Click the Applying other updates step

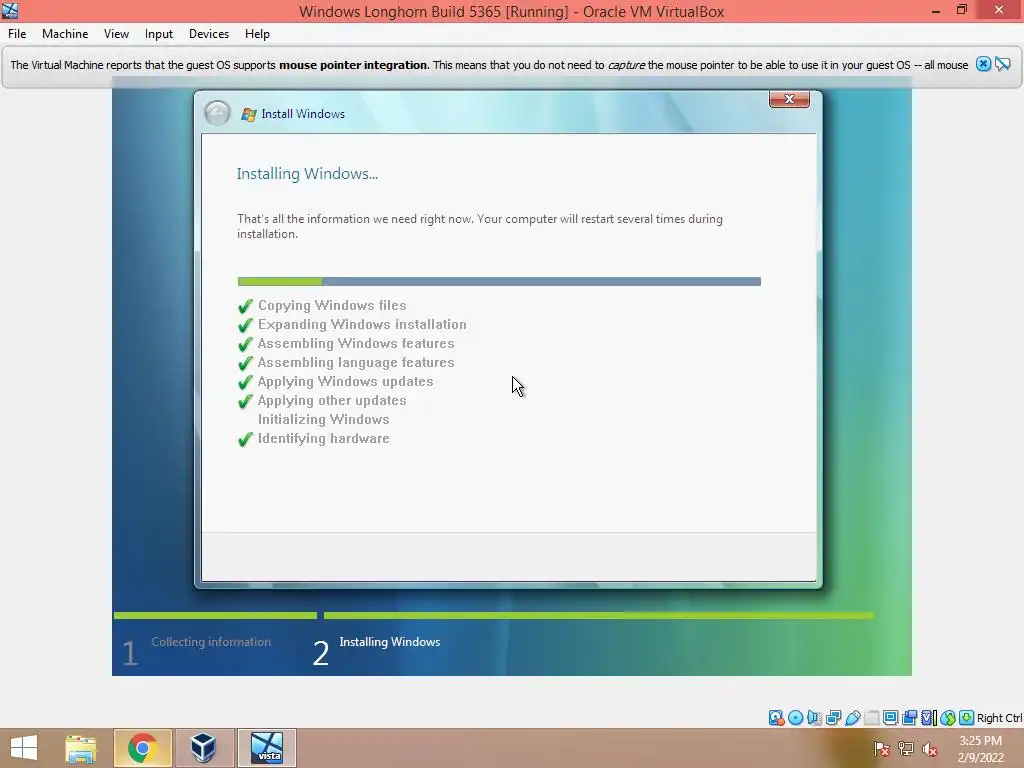332,400
